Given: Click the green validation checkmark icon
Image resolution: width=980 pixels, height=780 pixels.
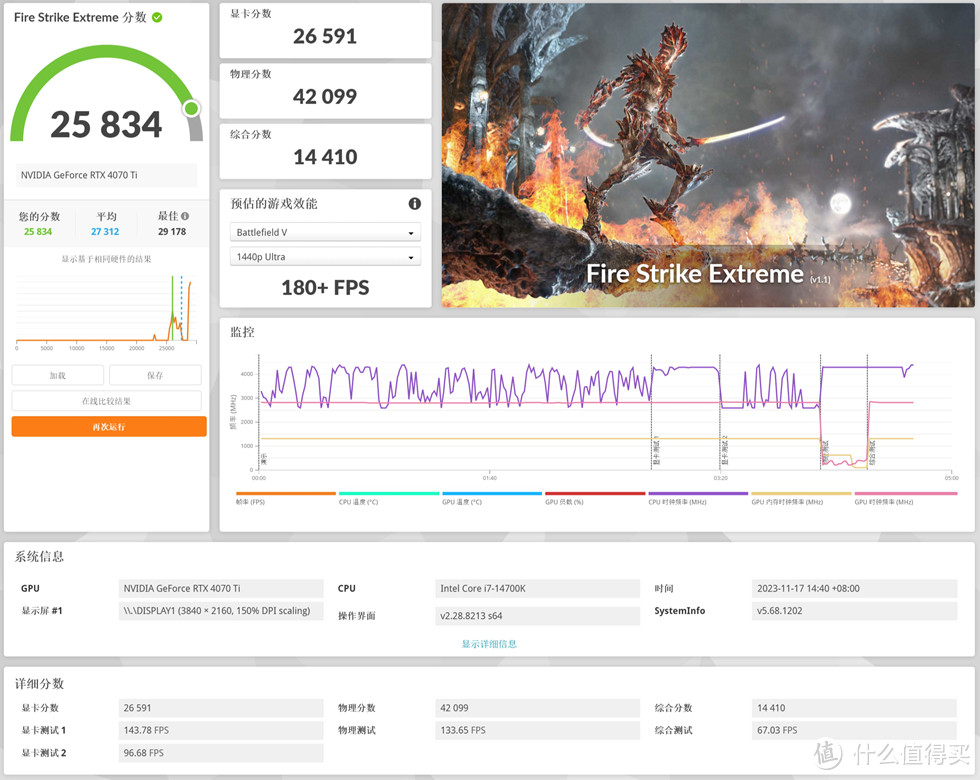Looking at the screenshot, I should click(157, 18).
